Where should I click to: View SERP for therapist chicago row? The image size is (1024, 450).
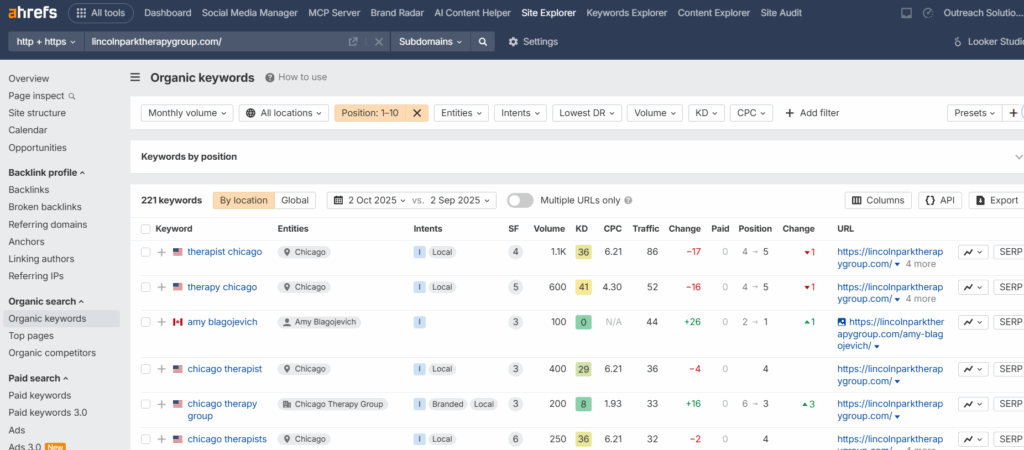[1009, 252]
